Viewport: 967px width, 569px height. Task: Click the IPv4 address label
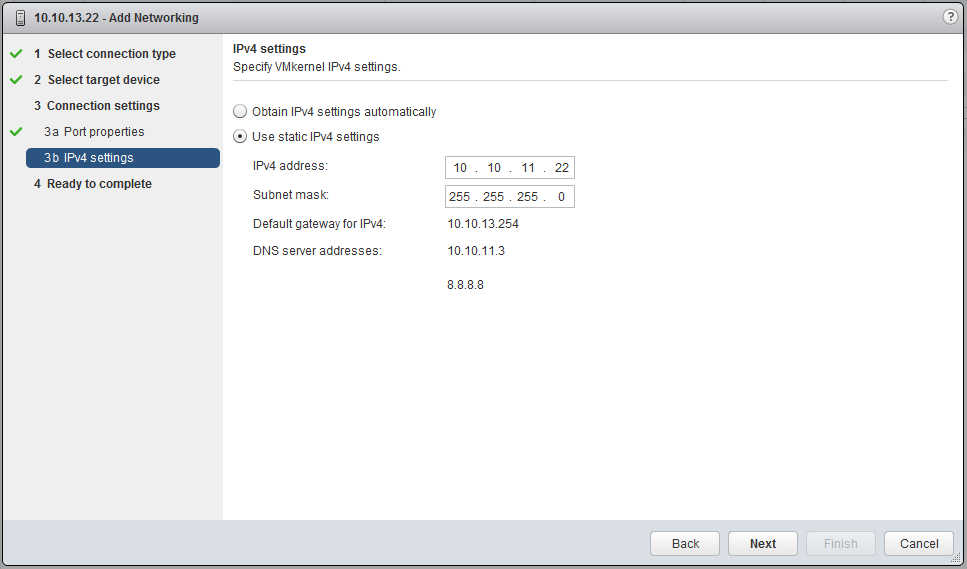click(x=290, y=166)
